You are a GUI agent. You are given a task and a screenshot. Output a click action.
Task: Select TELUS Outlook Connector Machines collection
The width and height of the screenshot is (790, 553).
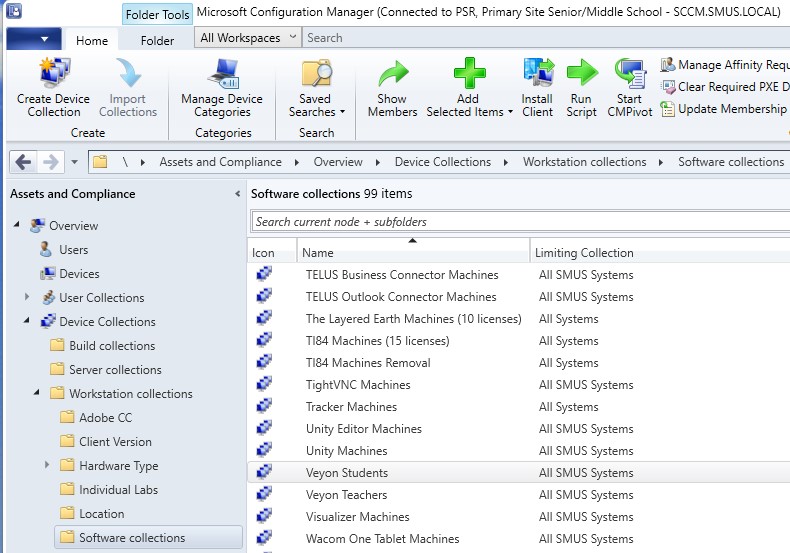click(401, 297)
